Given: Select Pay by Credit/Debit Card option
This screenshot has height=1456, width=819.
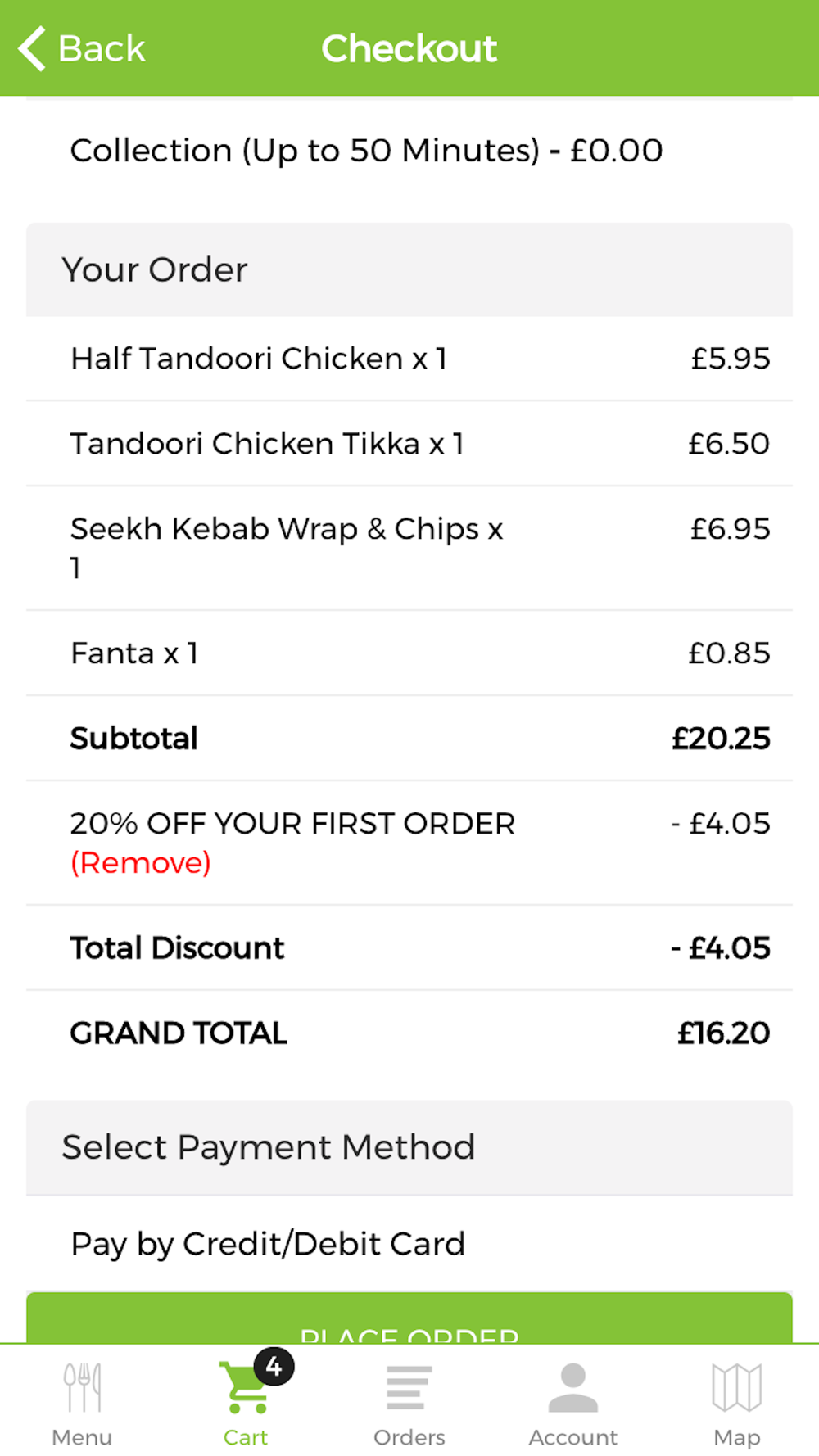Looking at the screenshot, I should [x=269, y=1244].
